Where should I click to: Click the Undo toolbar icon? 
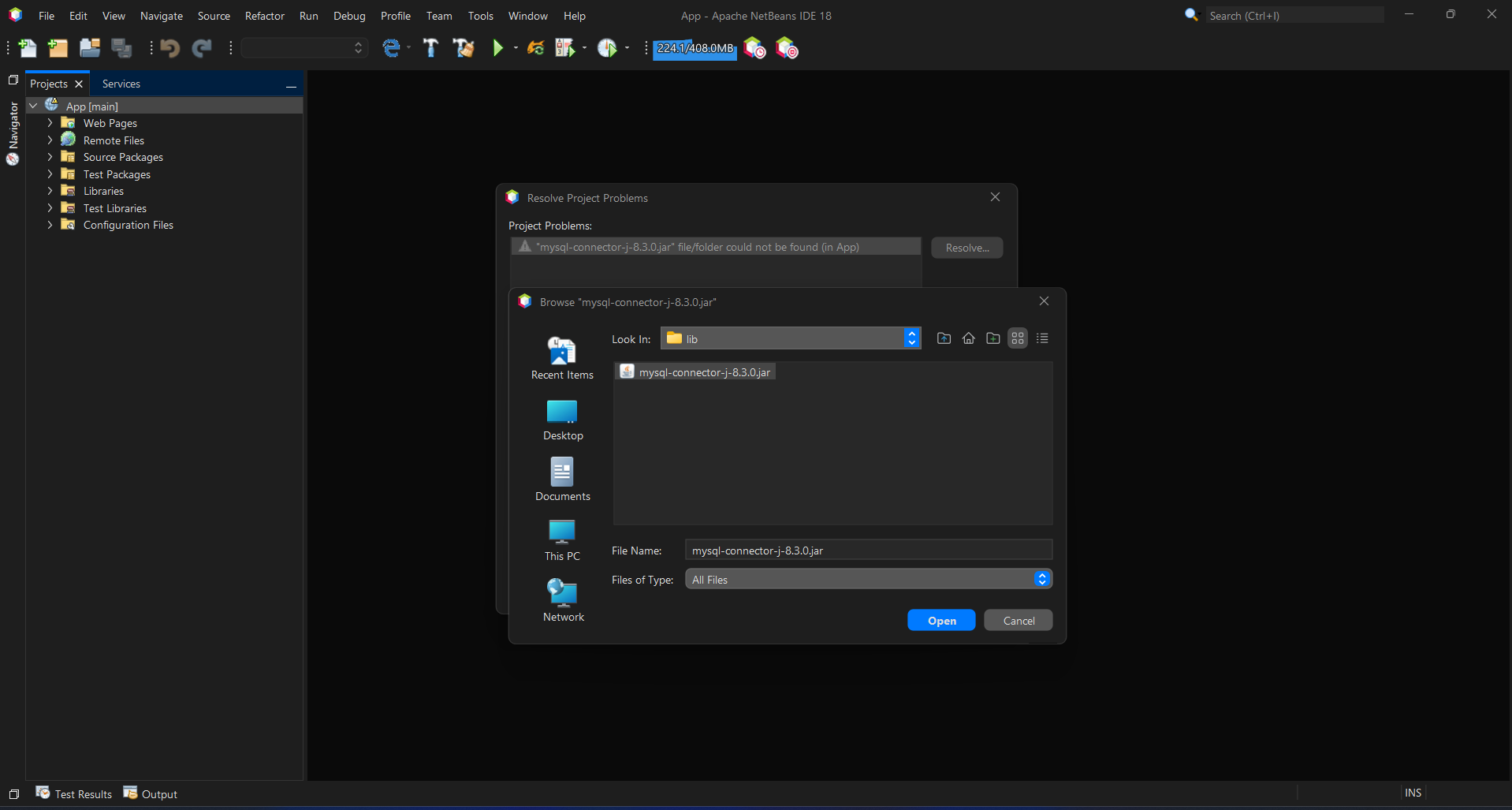(x=169, y=48)
